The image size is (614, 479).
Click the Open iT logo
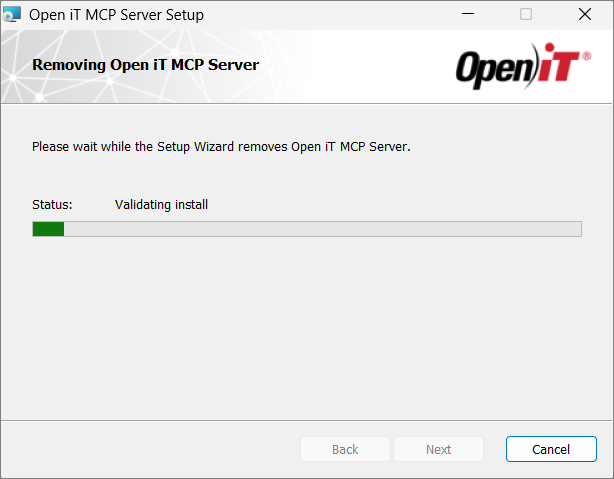tap(523, 65)
